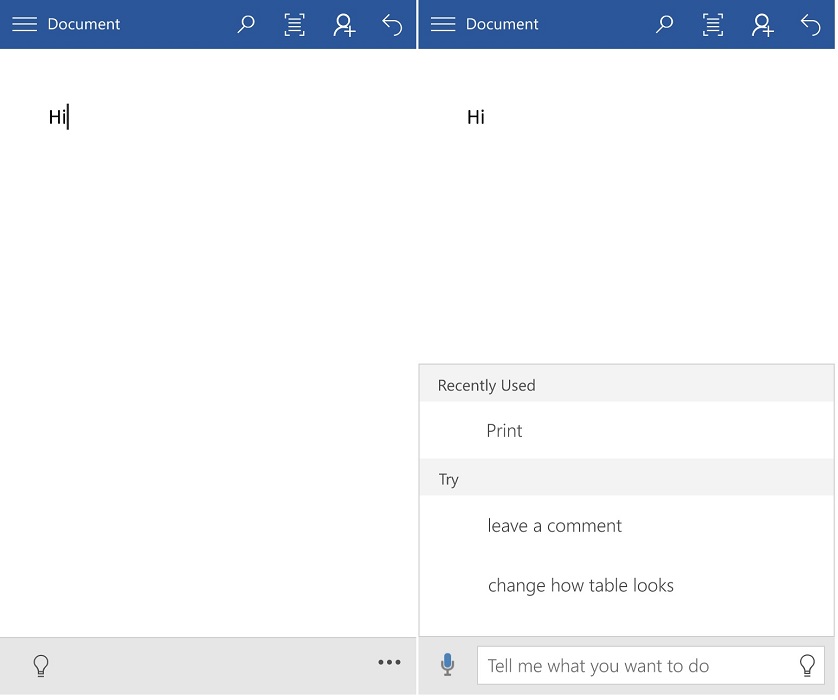Switch to Read view in the right screen
This screenshot has height=700, width=838.
(x=713, y=25)
